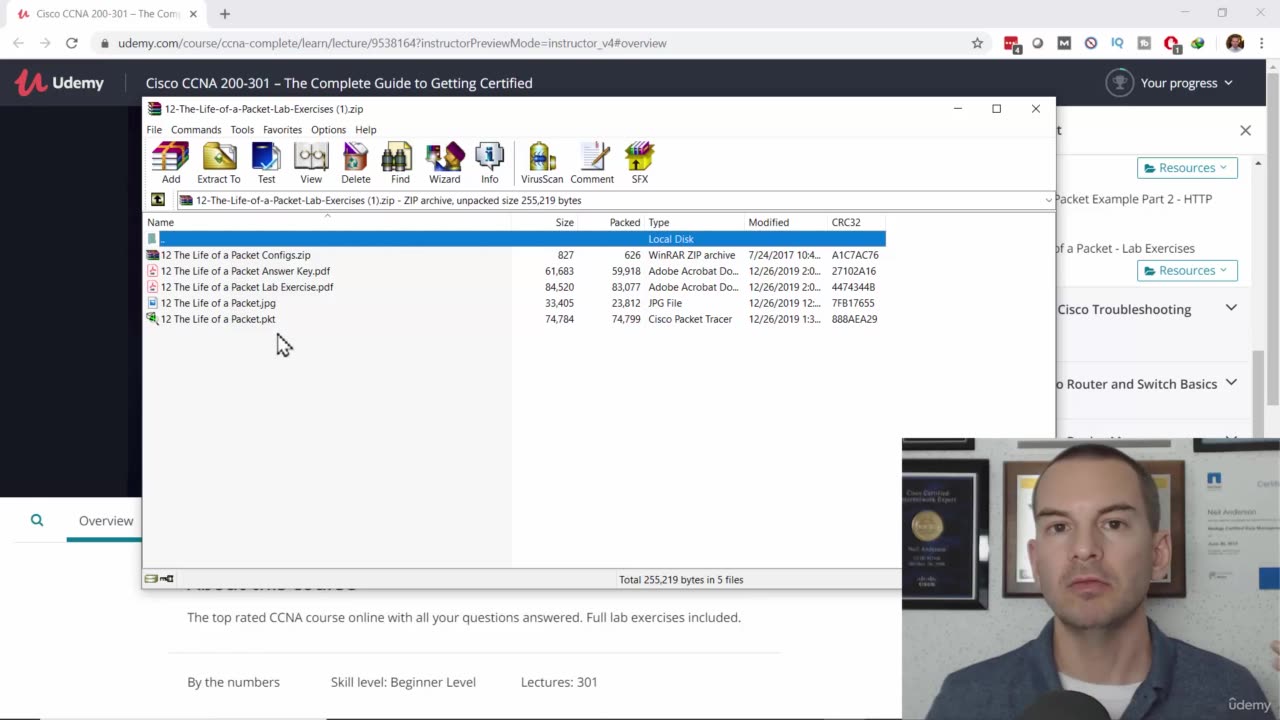This screenshot has height=720, width=1280.
Task: Click the SFX toolbar icon
Action: tap(640, 163)
